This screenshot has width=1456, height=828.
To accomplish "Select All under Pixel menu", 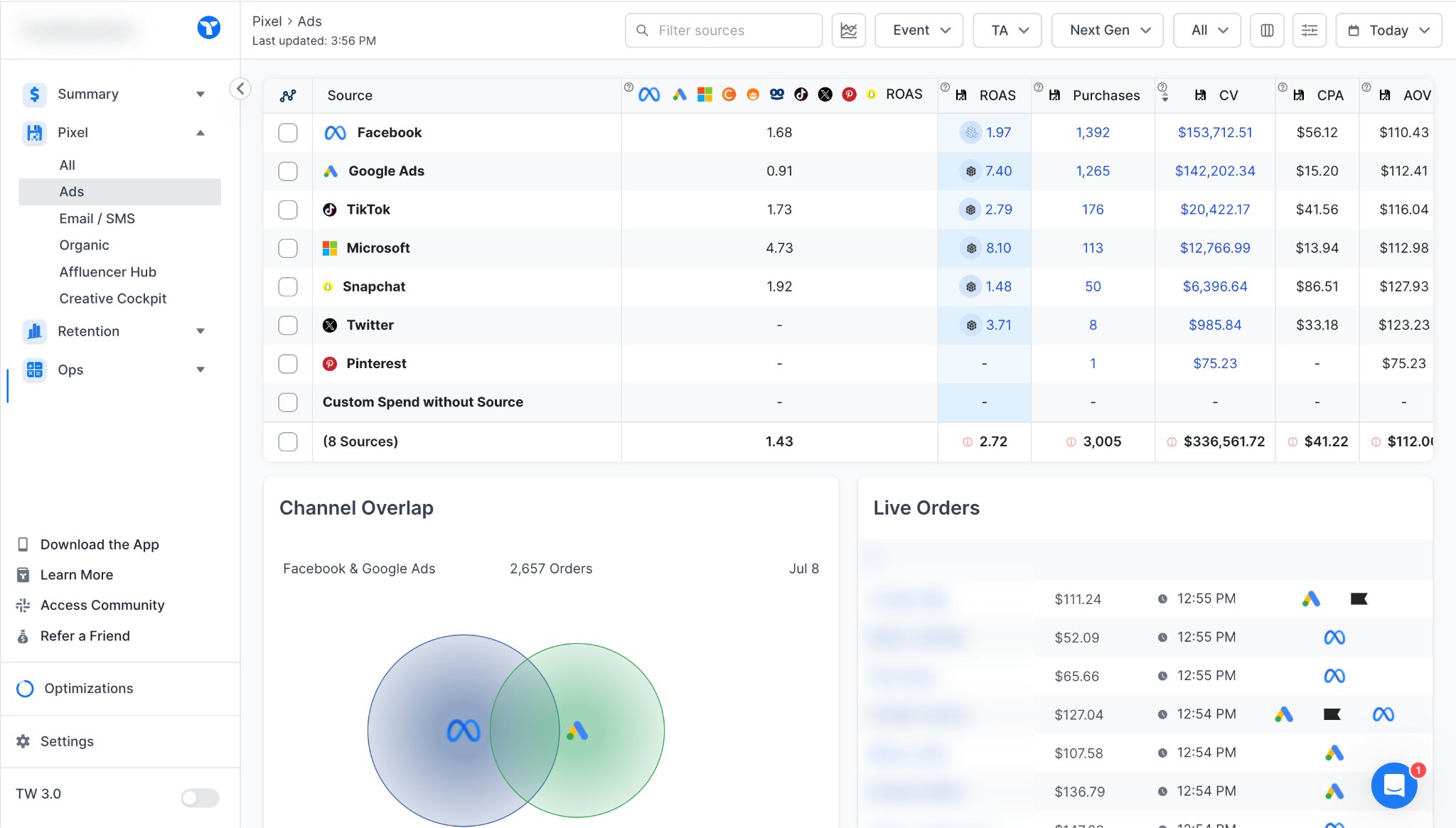I will (x=68, y=165).
